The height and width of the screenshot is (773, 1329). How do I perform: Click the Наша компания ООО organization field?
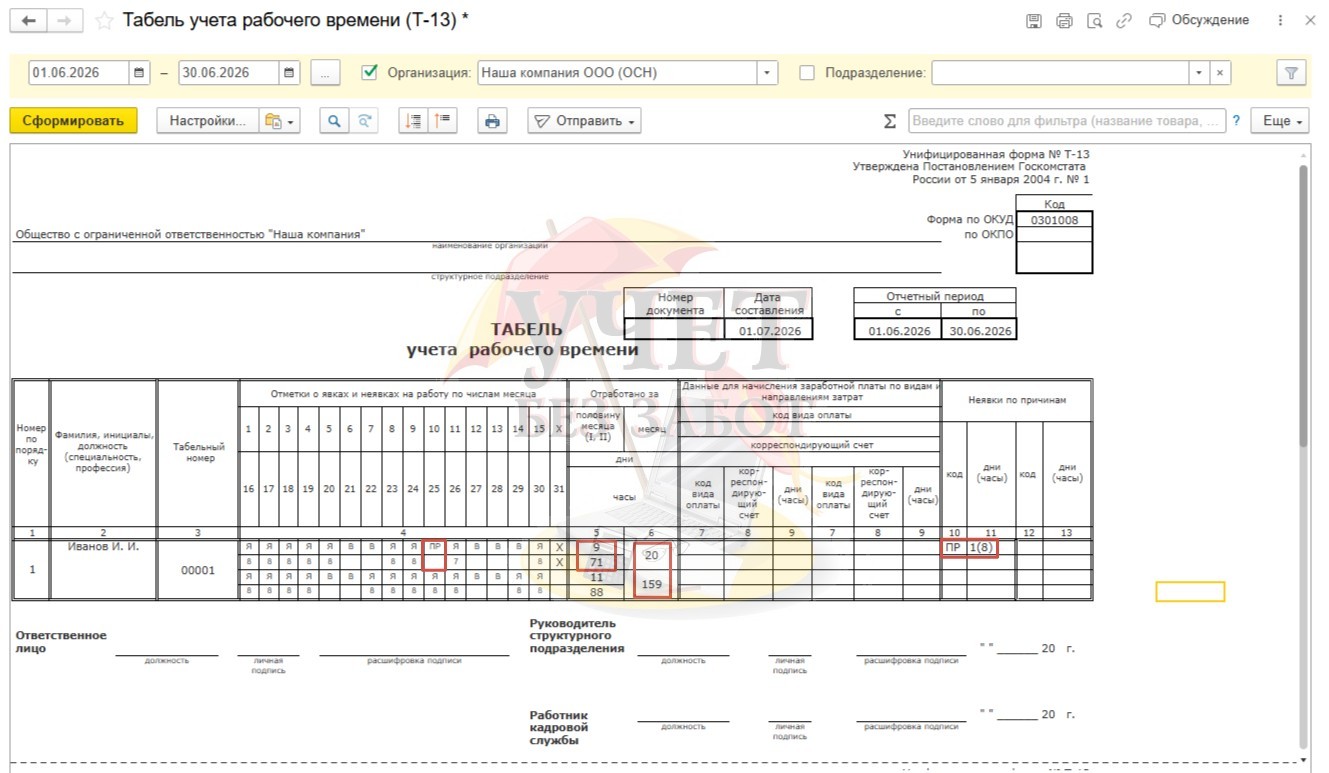point(617,72)
